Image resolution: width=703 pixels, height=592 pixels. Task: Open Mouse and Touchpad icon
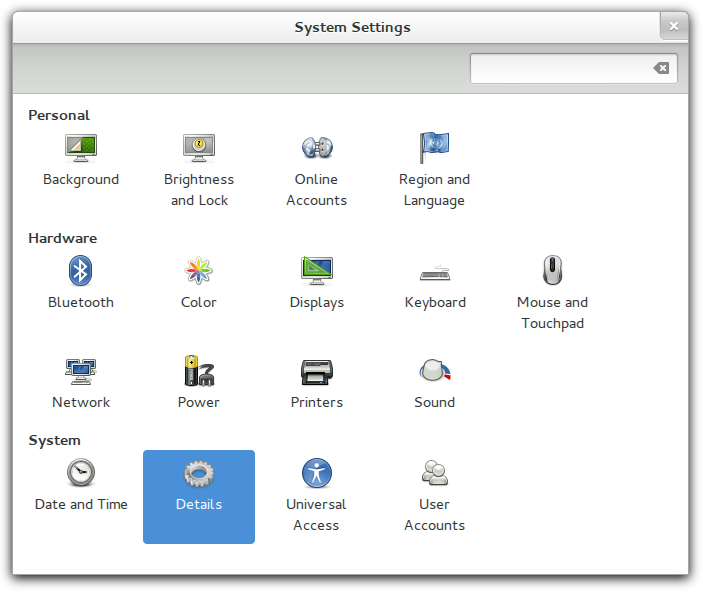click(552, 270)
